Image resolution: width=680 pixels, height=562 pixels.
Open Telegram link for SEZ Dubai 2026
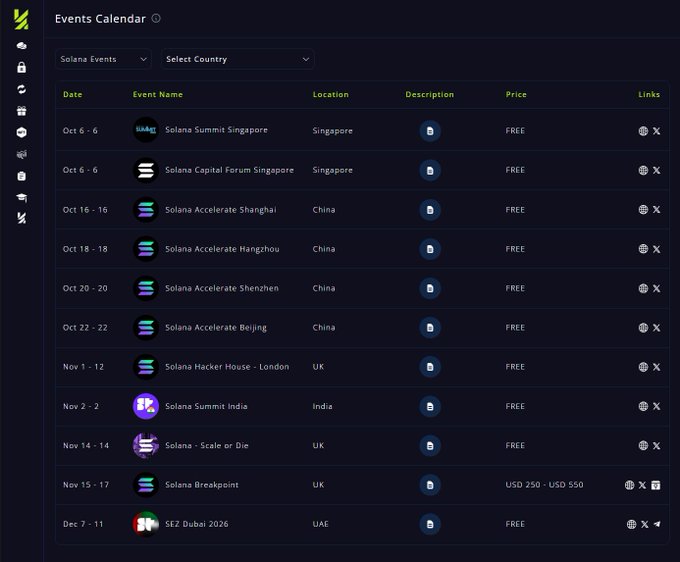(657, 524)
